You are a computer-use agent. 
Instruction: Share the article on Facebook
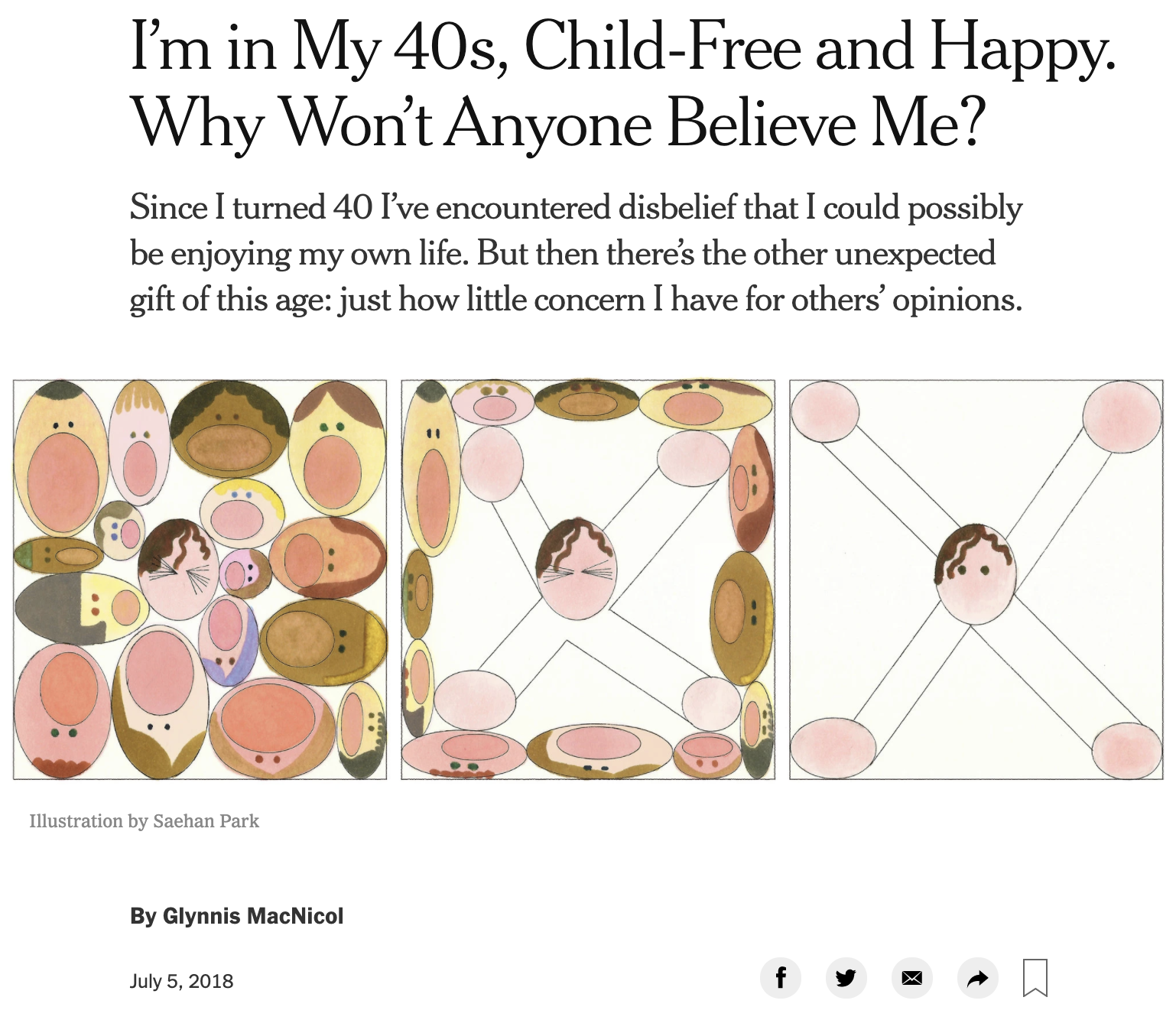[780, 978]
